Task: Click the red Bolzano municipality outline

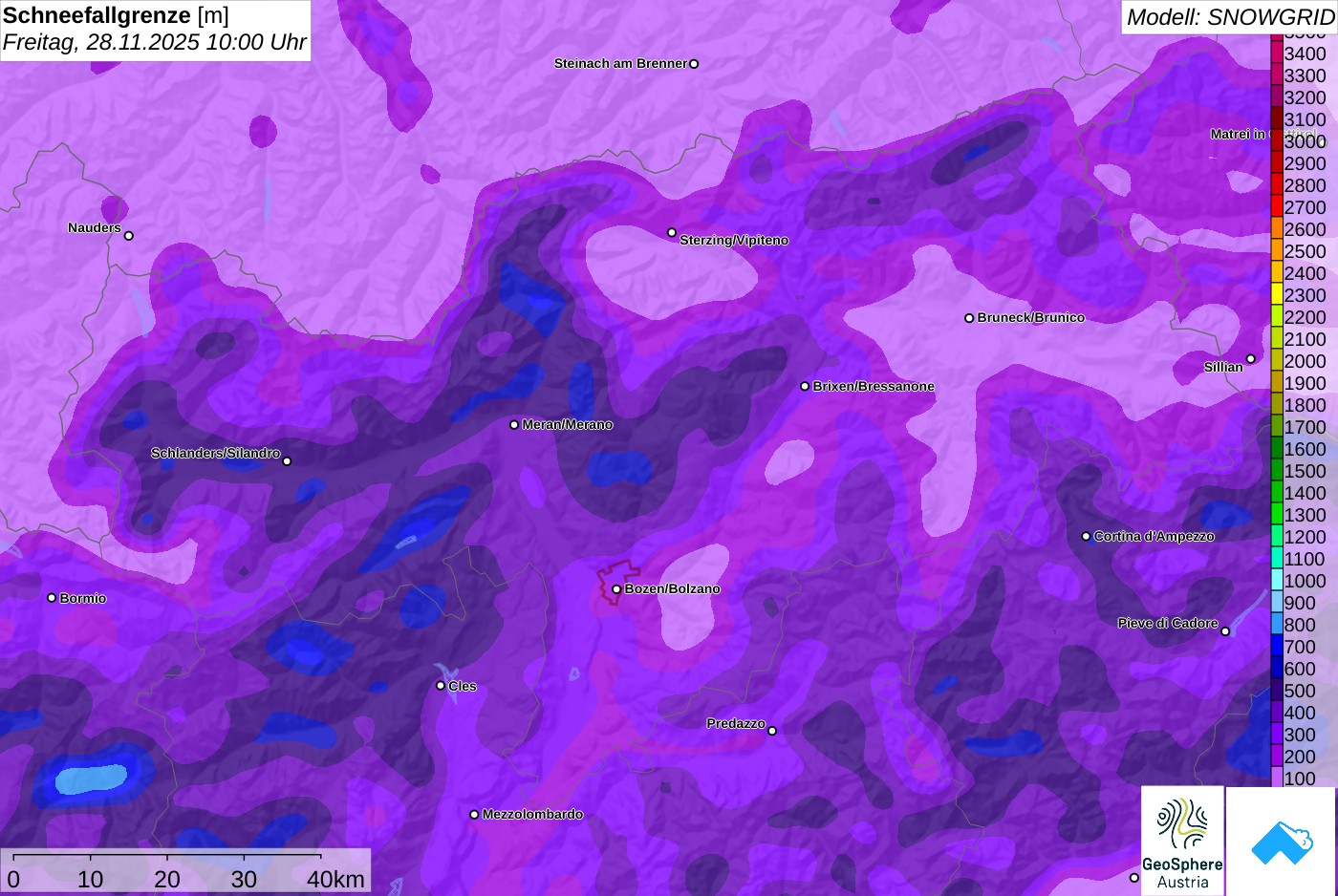Action: [617, 582]
